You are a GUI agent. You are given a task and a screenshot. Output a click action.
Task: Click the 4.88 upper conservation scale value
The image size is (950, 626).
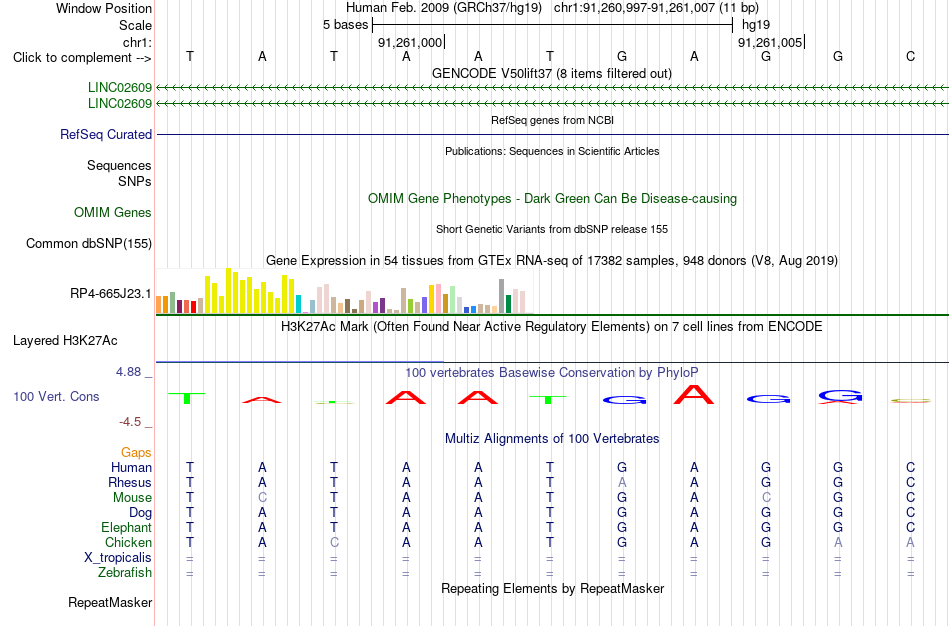(x=129, y=372)
